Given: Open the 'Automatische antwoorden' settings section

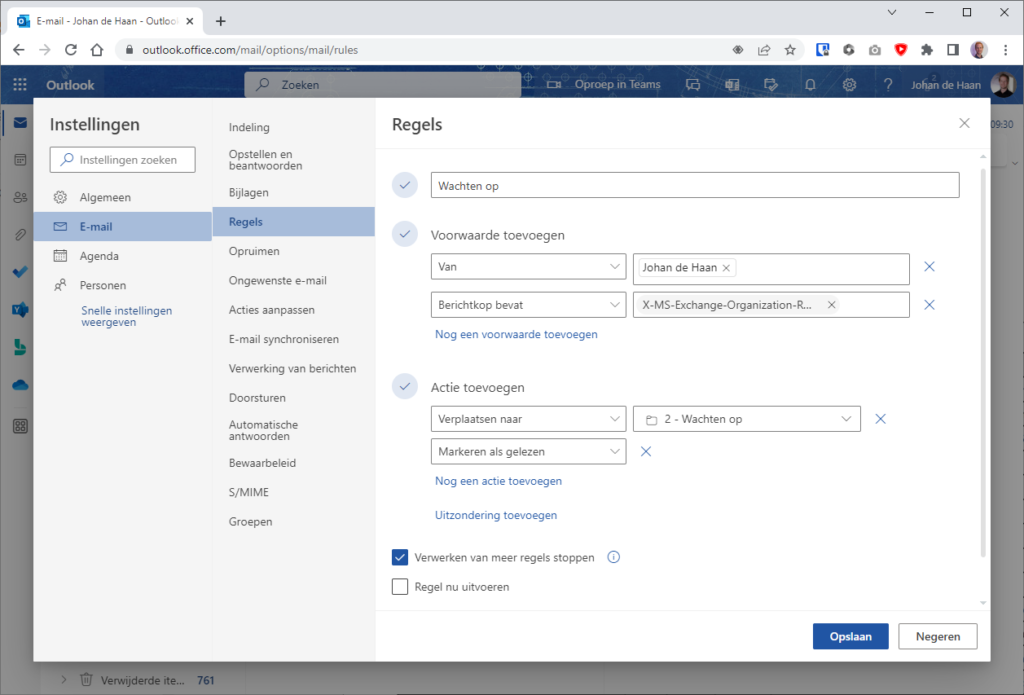Looking at the screenshot, I should [x=263, y=430].
